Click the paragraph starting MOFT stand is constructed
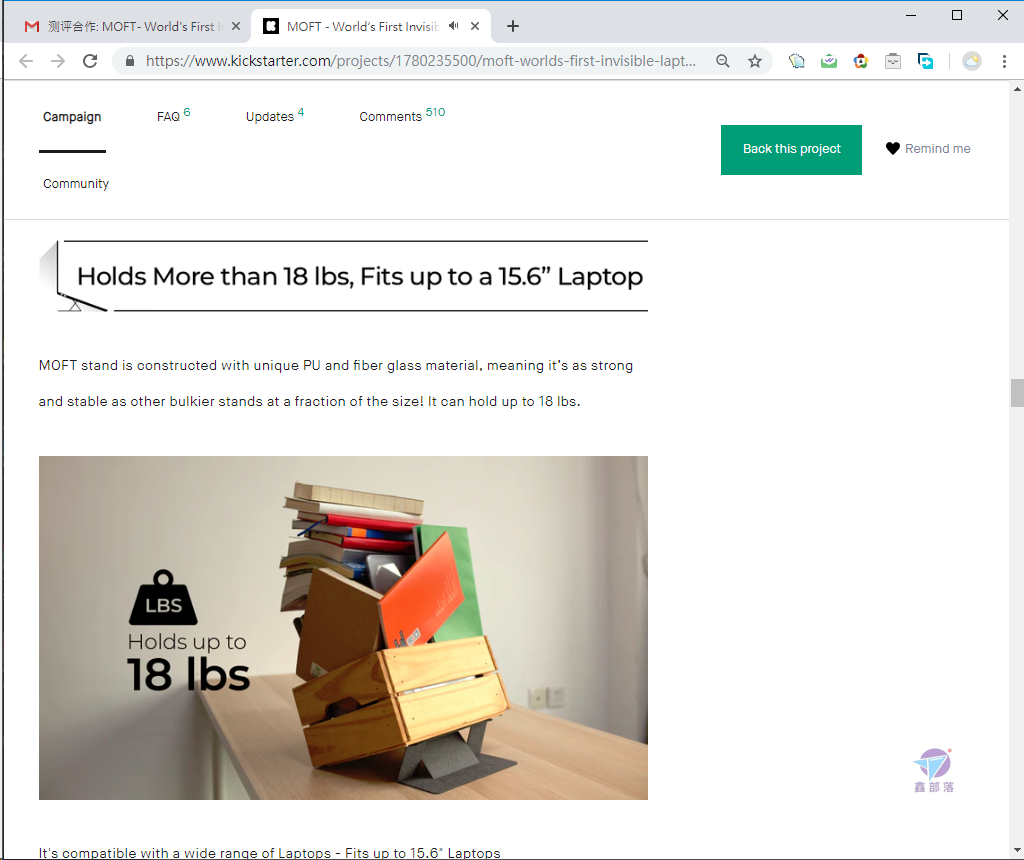The height and width of the screenshot is (860, 1024). tap(336, 383)
